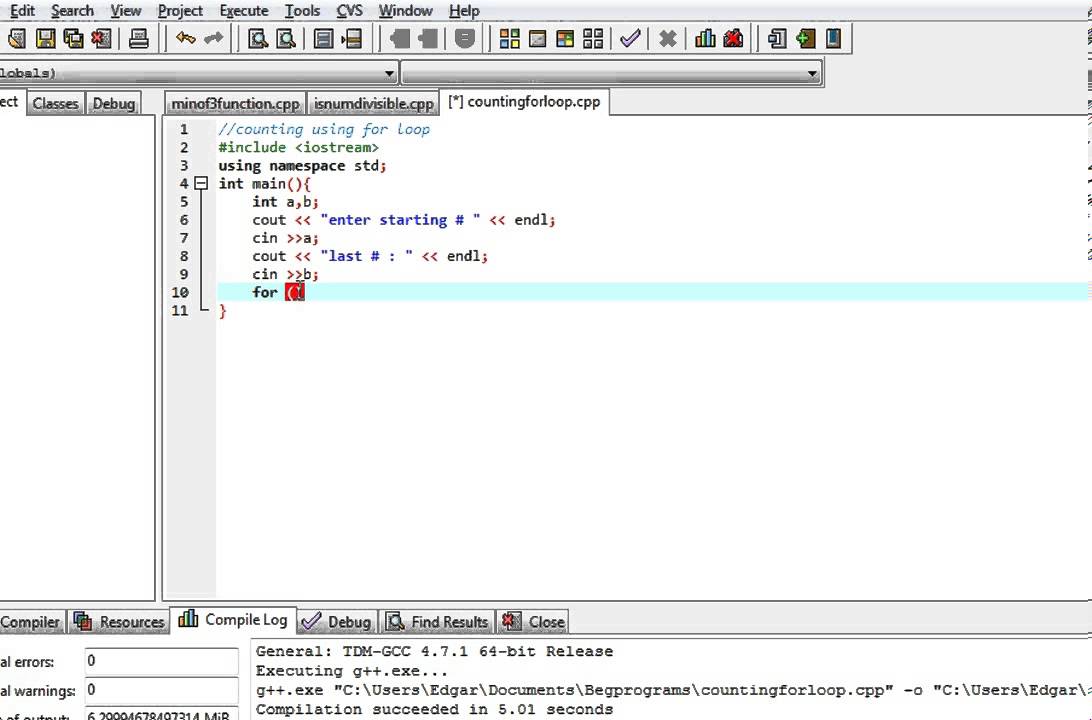
Task: Open the Debug tab in bottom panel
Action: (336, 622)
